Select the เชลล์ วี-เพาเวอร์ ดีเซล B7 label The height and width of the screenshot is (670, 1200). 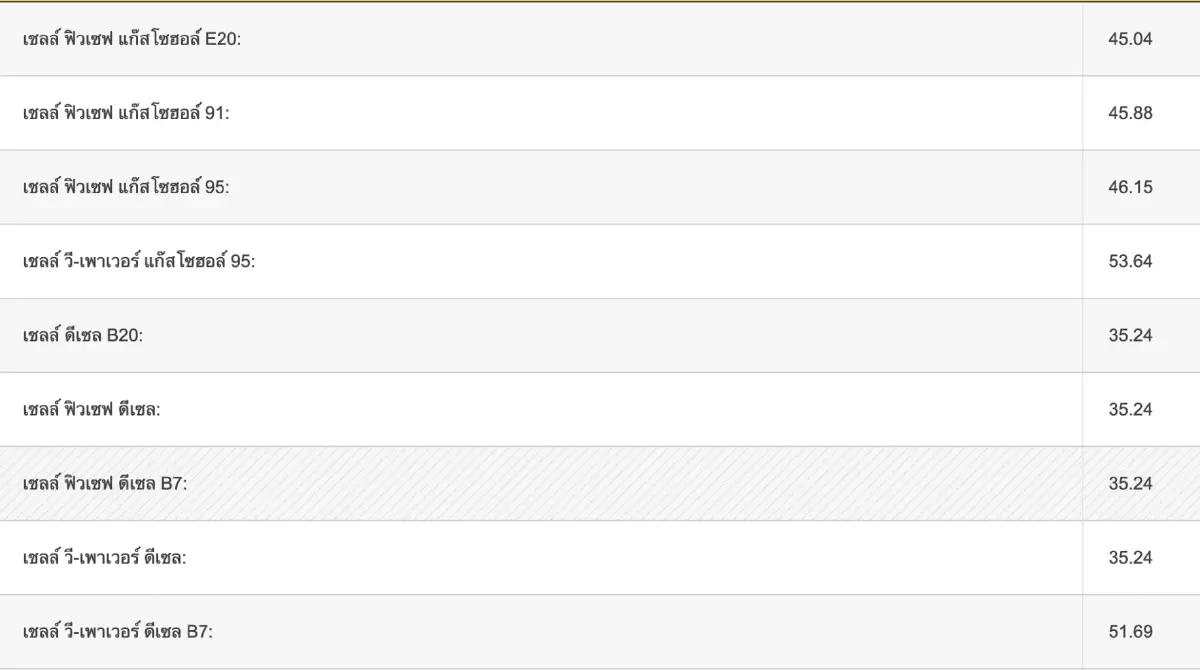118,631
